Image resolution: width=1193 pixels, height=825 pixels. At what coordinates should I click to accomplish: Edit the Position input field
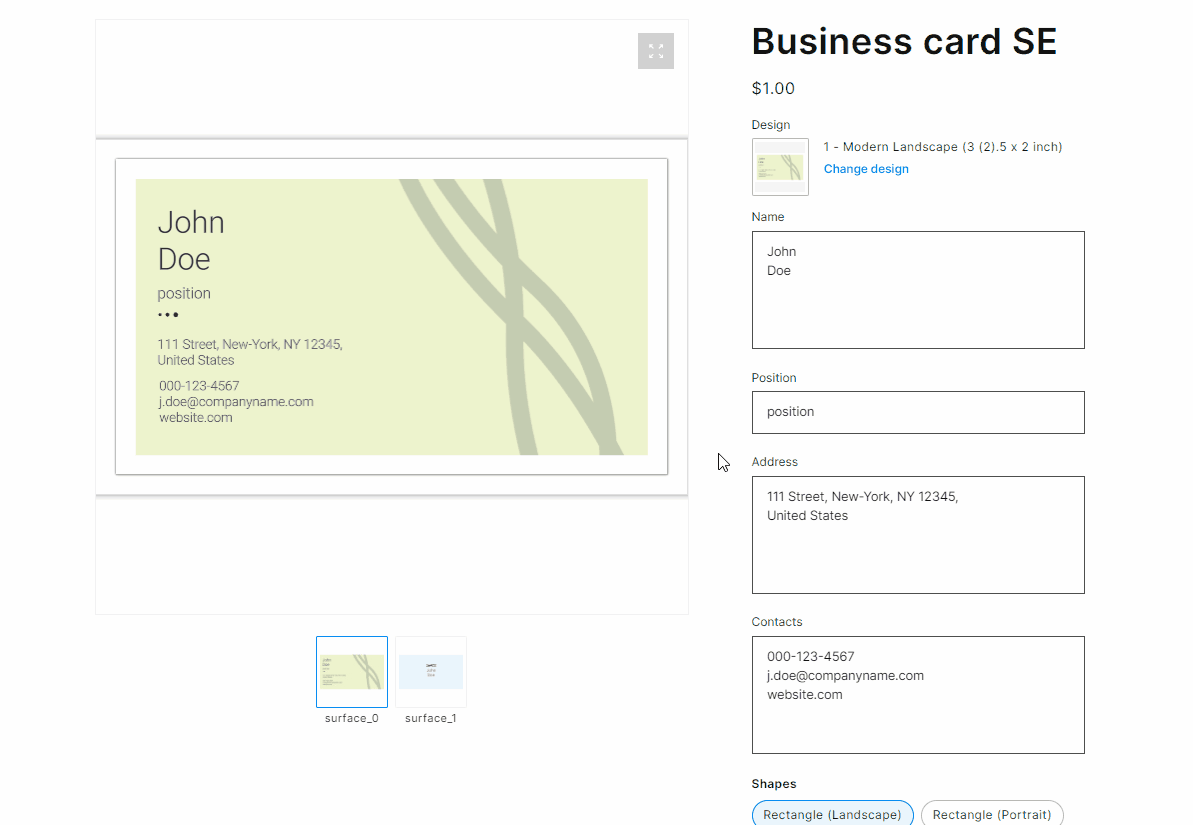click(918, 412)
